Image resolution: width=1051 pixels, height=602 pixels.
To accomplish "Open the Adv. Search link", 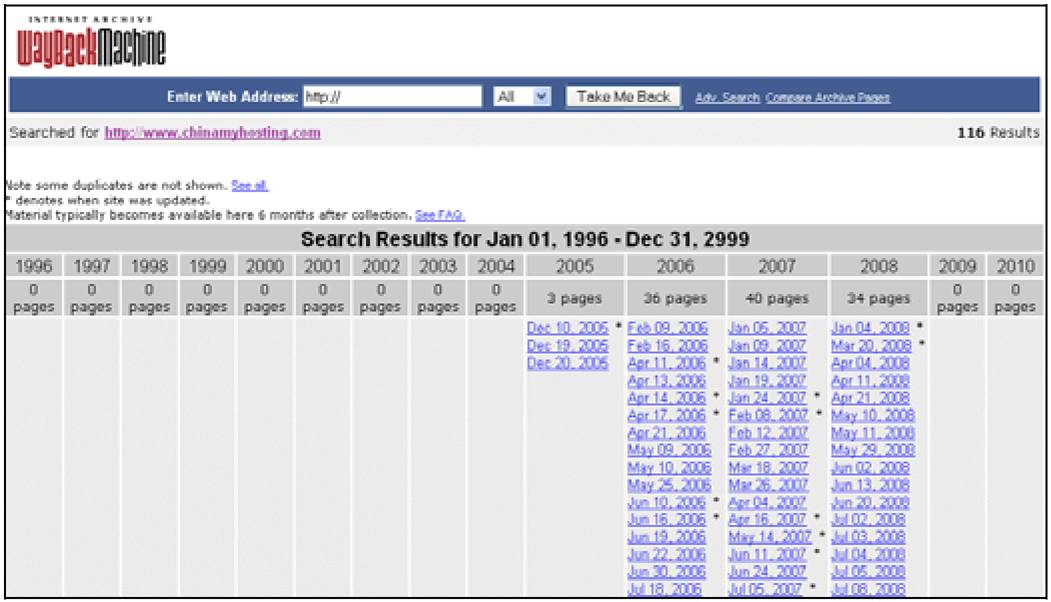I will [x=727, y=97].
